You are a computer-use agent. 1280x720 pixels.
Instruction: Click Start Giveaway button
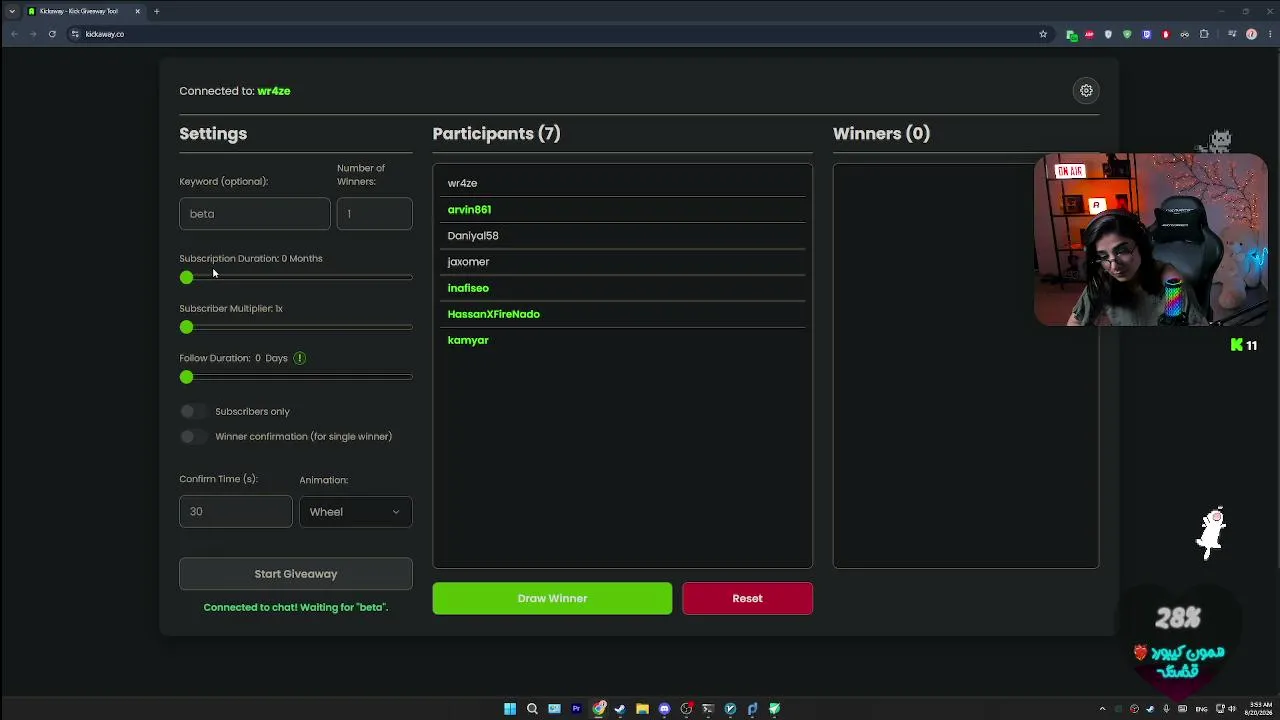295,574
